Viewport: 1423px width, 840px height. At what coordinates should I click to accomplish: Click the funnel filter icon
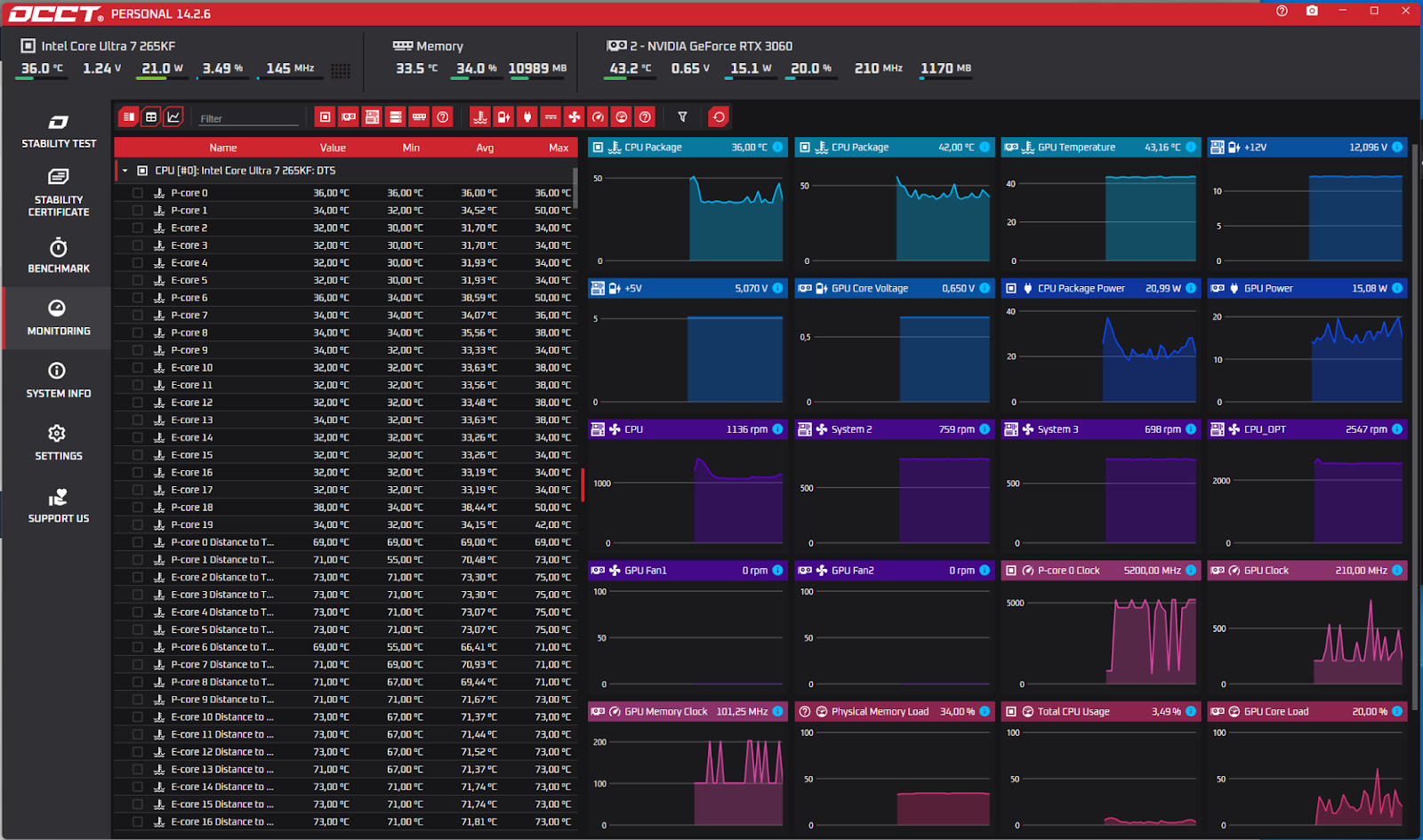coord(682,116)
